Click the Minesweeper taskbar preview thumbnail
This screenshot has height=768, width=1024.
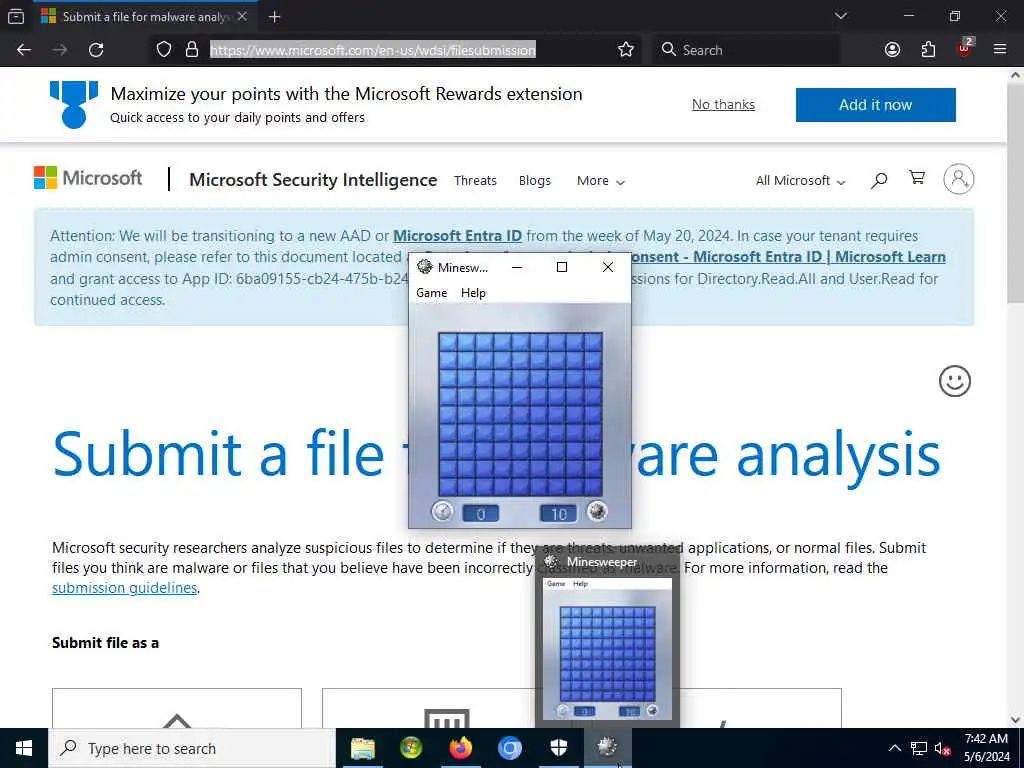[607, 648]
